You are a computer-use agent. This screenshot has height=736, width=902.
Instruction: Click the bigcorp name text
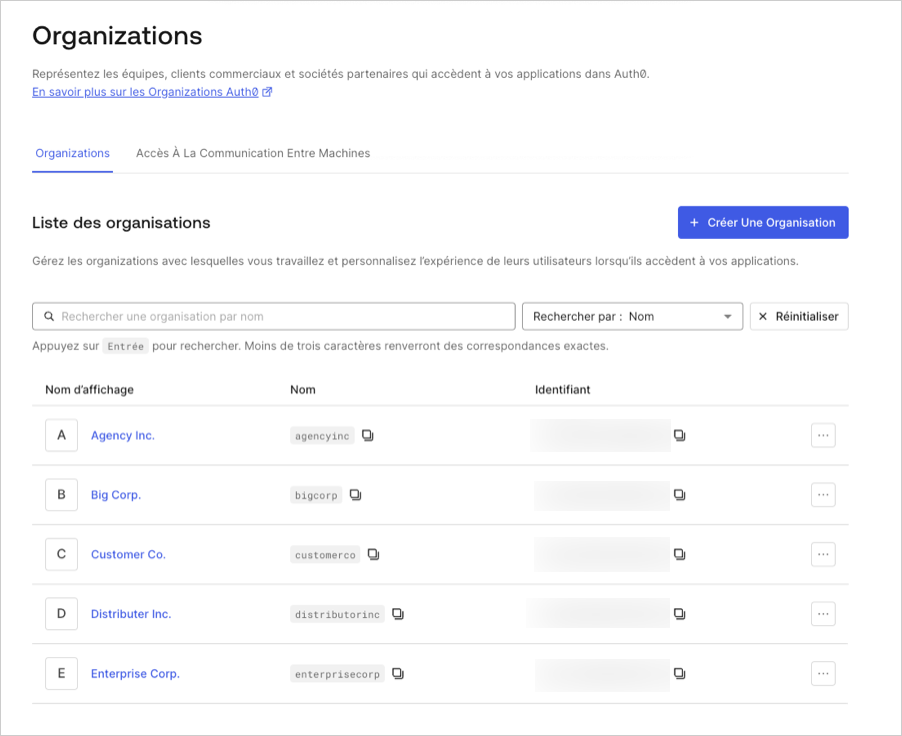pyautogui.click(x=316, y=495)
